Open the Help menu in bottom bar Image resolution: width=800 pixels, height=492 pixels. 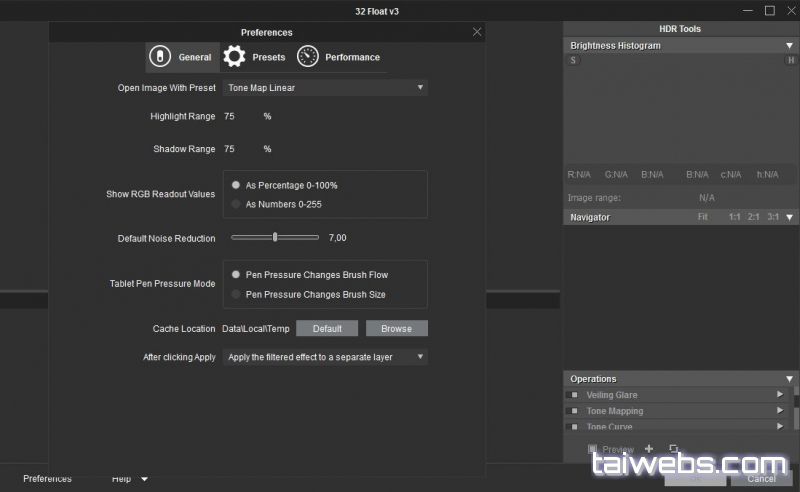(x=129, y=479)
